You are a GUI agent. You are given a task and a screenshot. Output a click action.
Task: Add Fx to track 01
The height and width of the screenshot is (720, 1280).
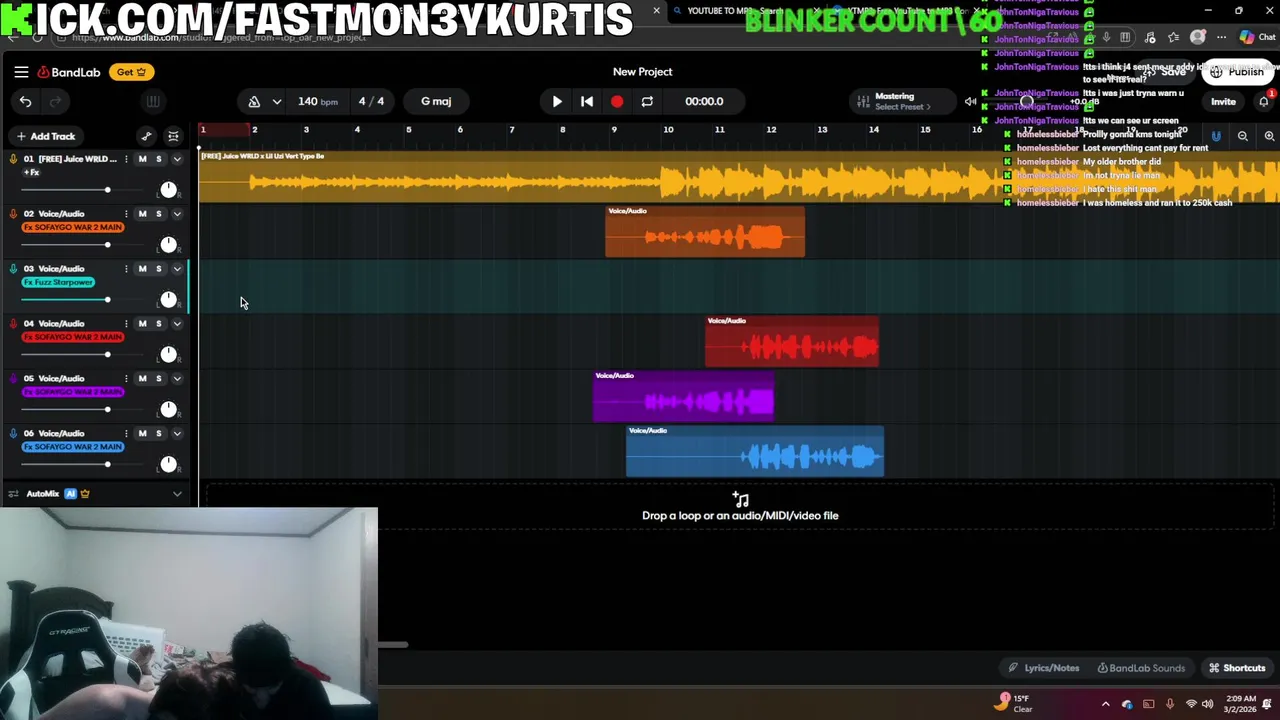[31, 172]
